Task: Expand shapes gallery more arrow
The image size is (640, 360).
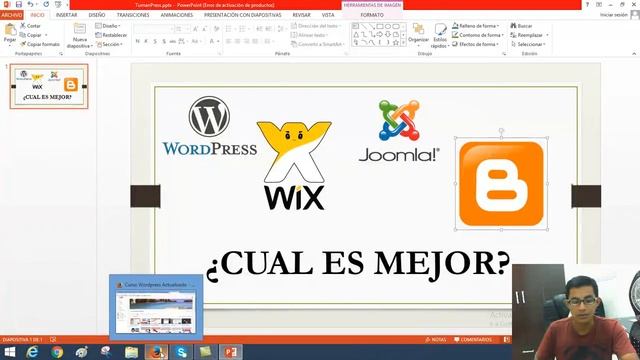Action: [404, 42]
